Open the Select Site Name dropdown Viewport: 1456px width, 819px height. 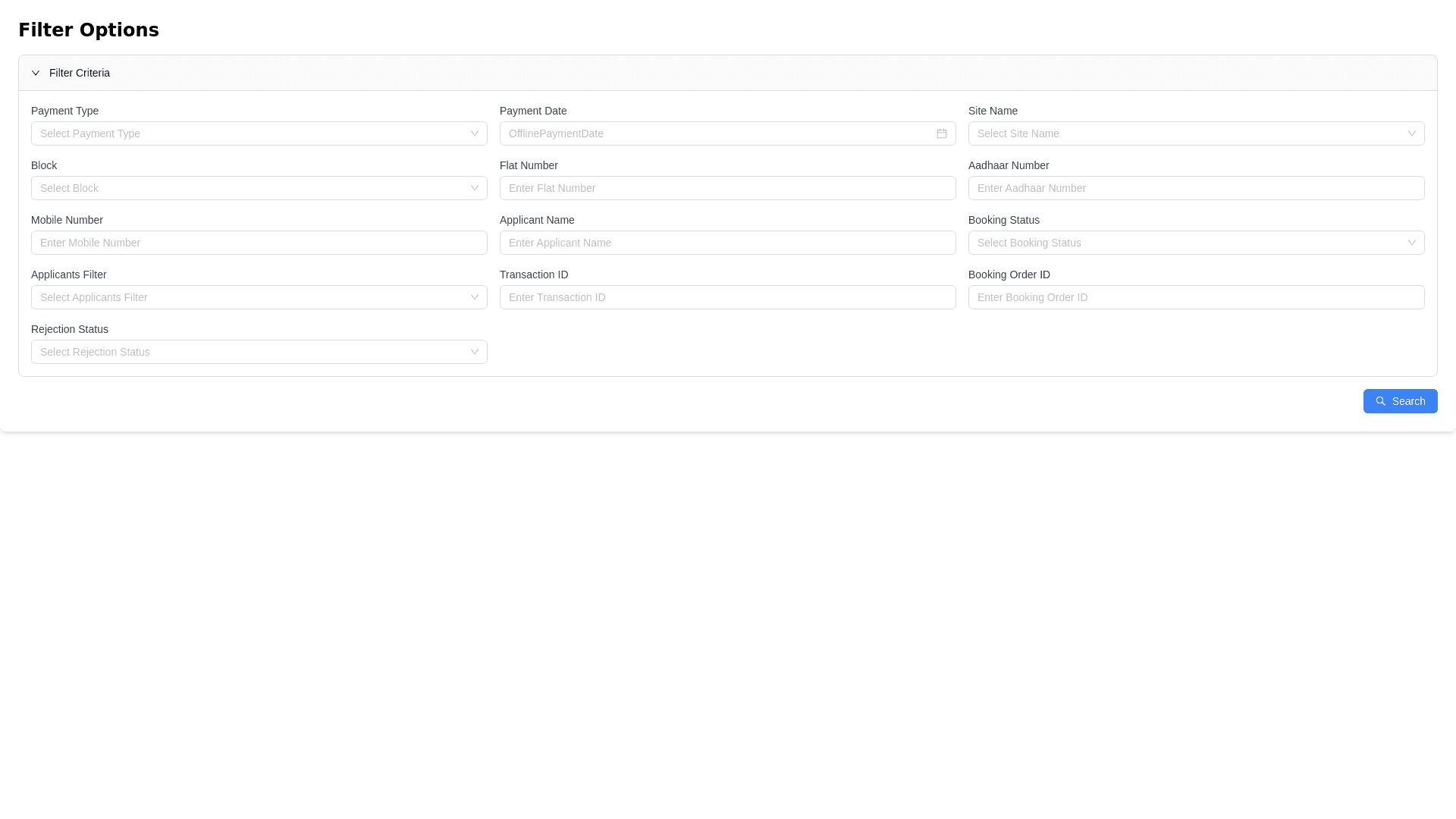tap(1187, 133)
